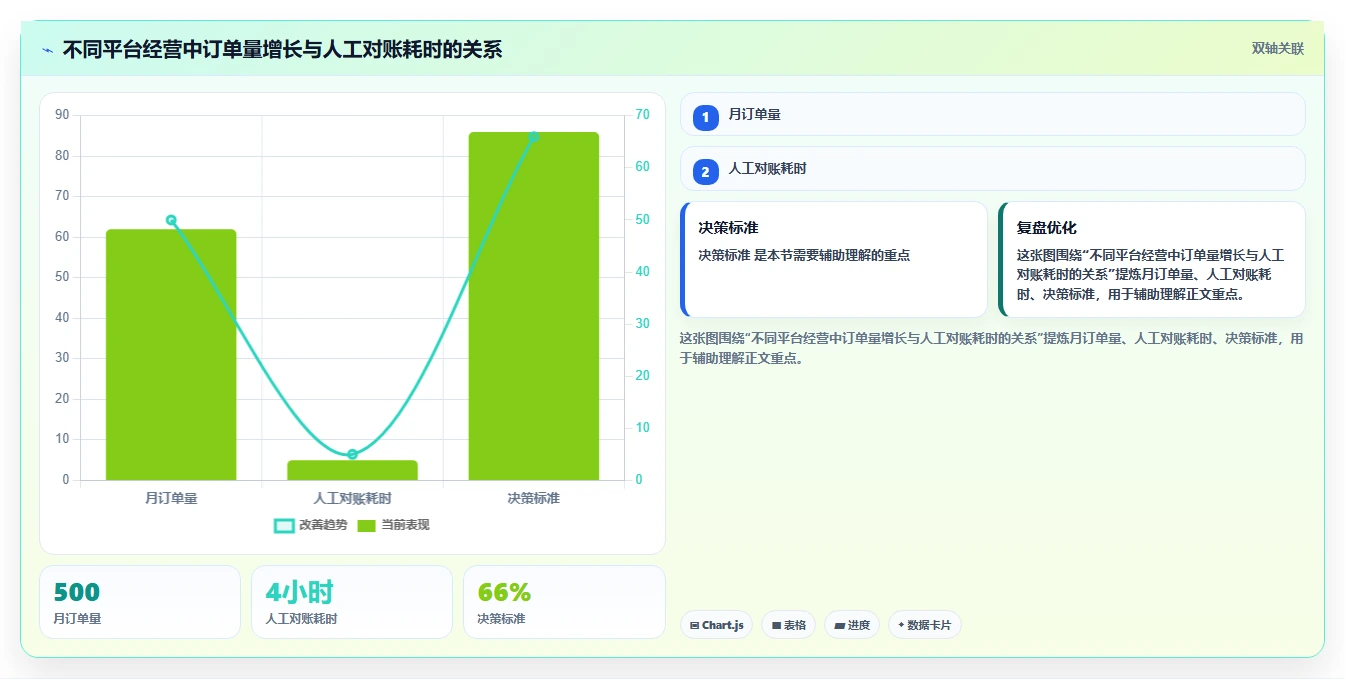The width and height of the screenshot is (1345, 679).
Task: Click the 数据卡片 tag
Action: [x=925, y=625]
